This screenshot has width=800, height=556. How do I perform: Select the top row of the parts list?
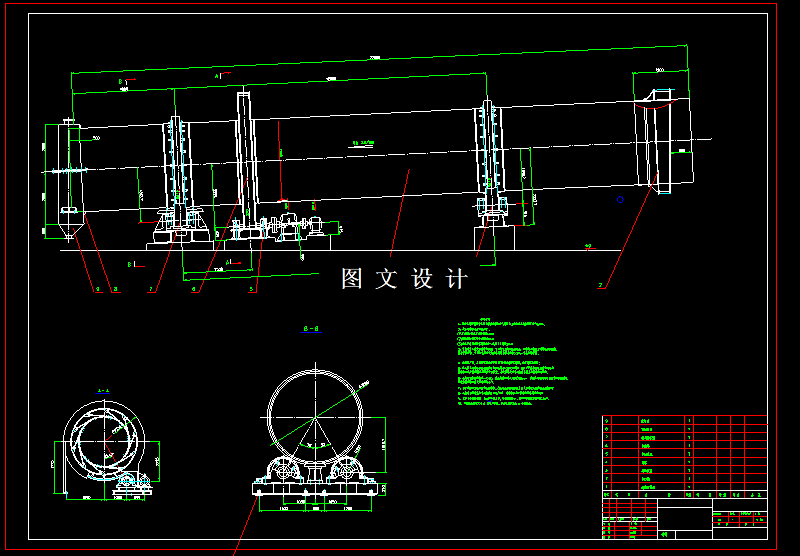(685, 421)
